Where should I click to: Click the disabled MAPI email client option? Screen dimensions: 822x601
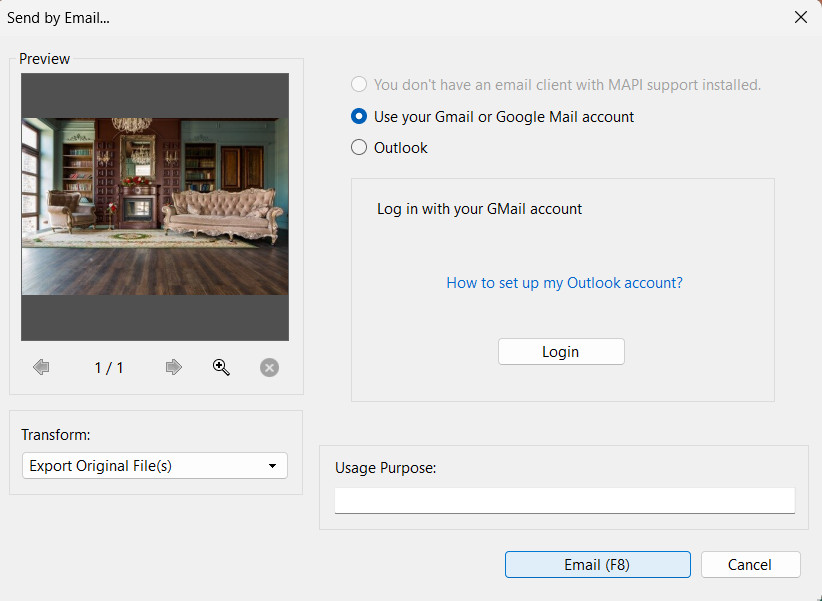tap(360, 85)
